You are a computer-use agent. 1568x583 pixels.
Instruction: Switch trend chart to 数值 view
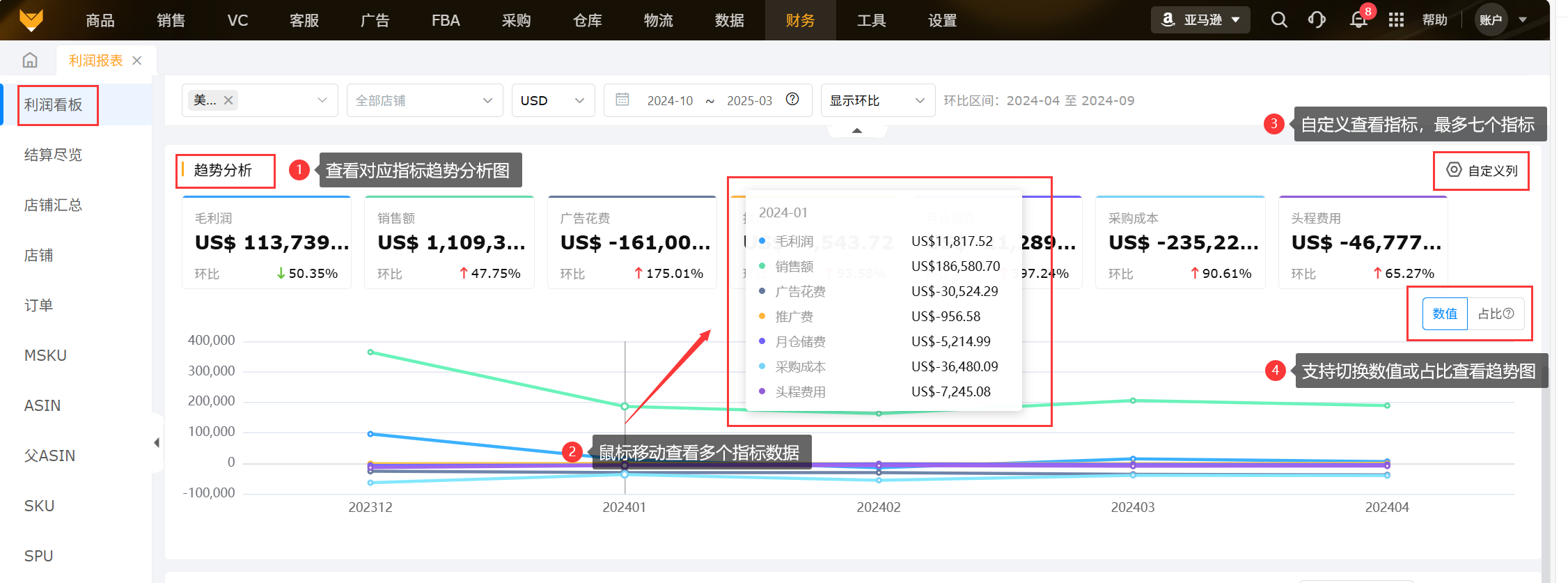click(1445, 314)
